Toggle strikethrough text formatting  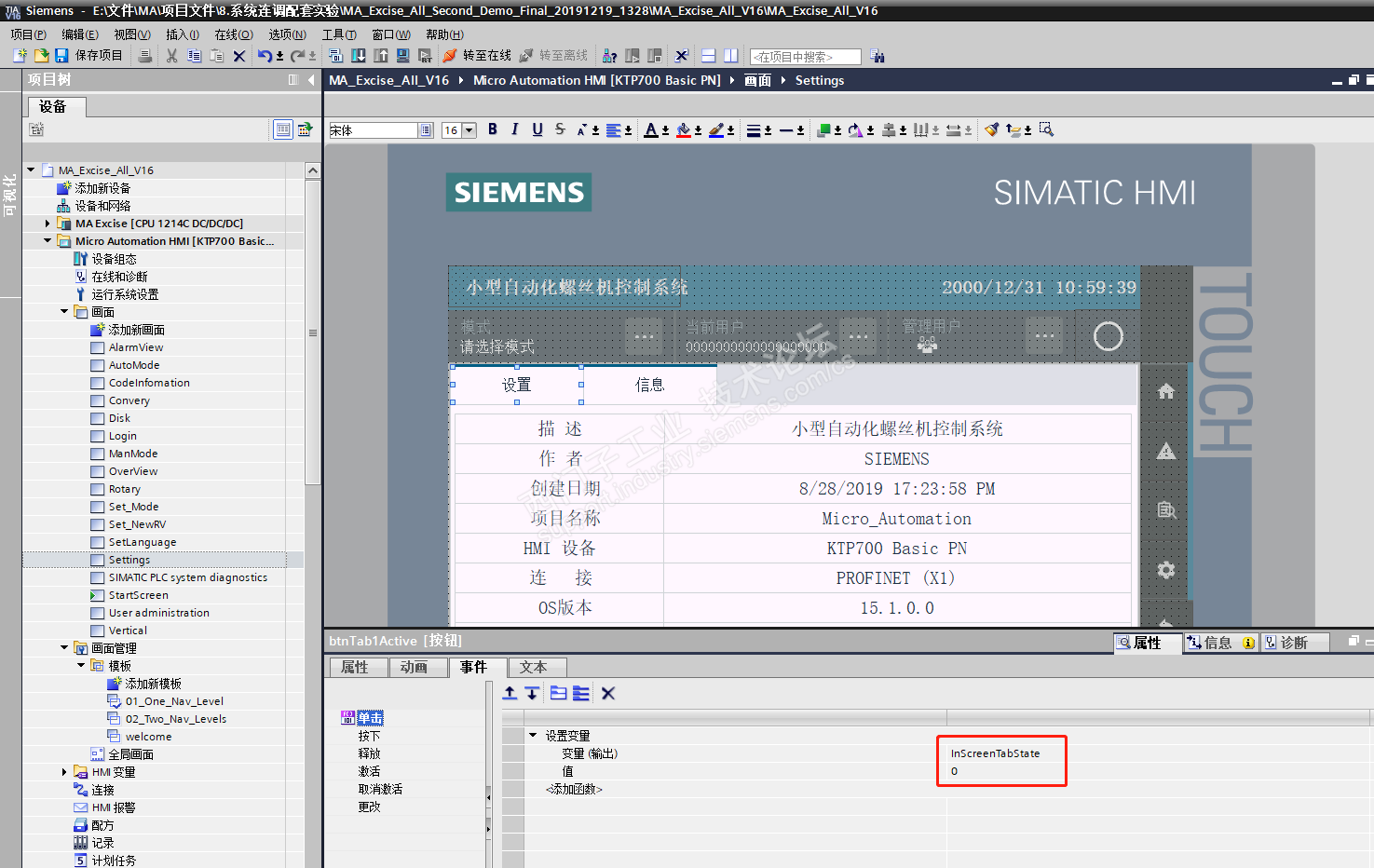pyautogui.click(x=560, y=129)
